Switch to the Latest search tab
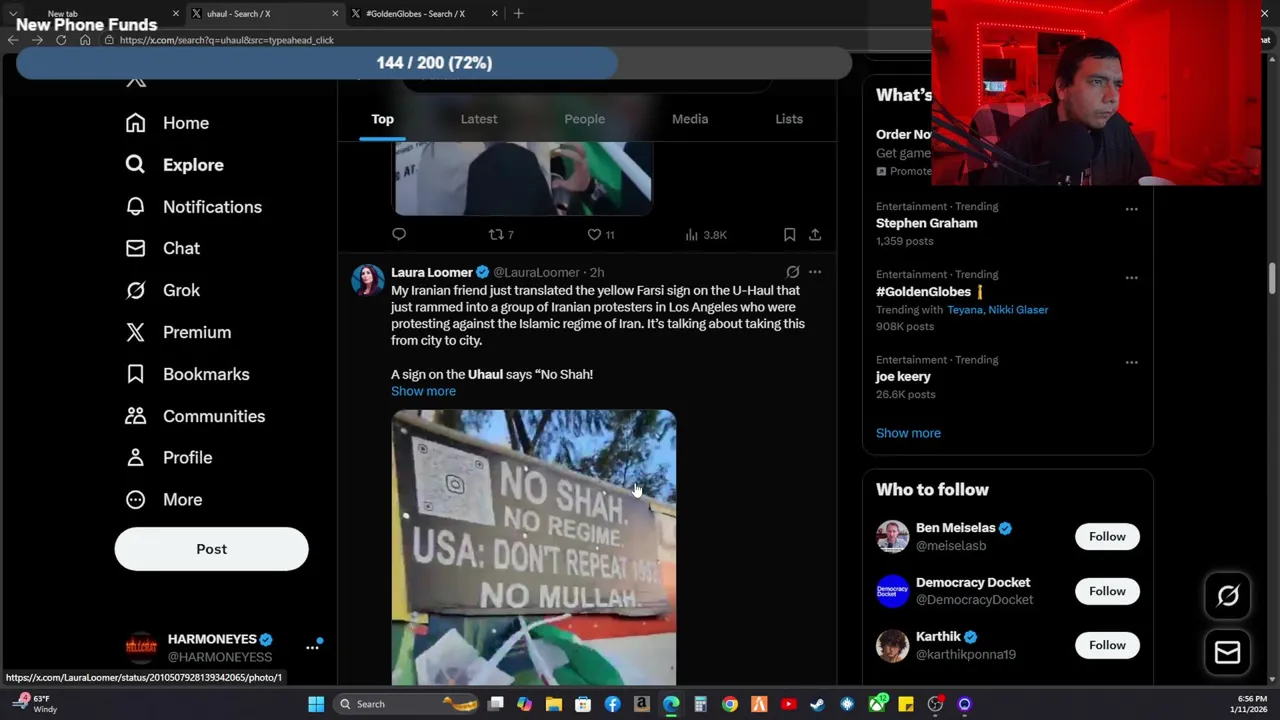The width and height of the screenshot is (1280, 720). tap(479, 119)
